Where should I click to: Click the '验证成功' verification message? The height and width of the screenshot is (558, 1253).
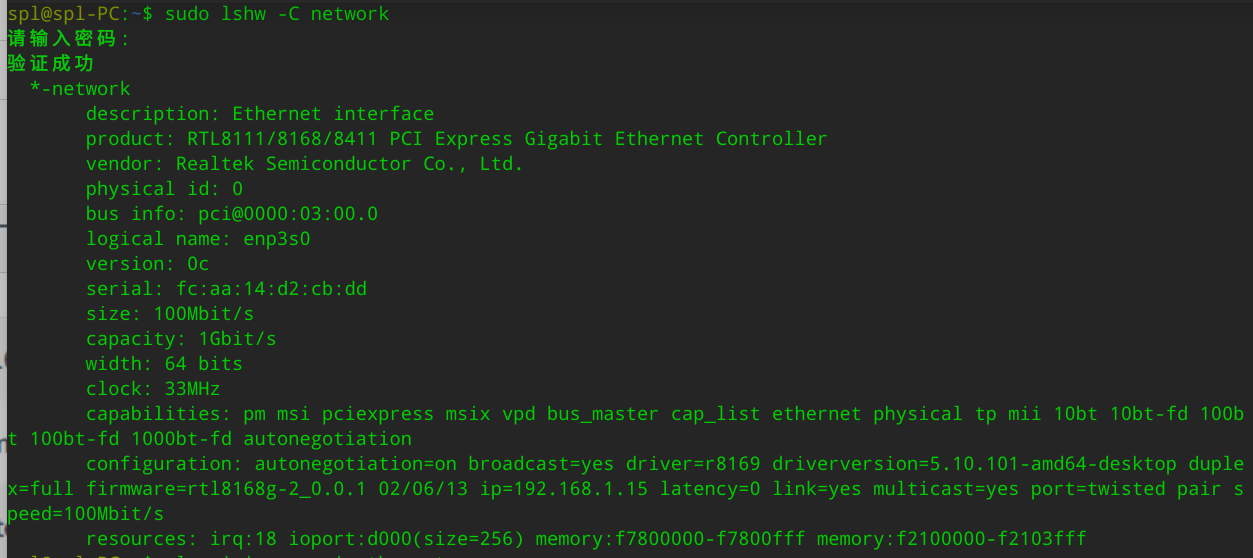pos(51,64)
